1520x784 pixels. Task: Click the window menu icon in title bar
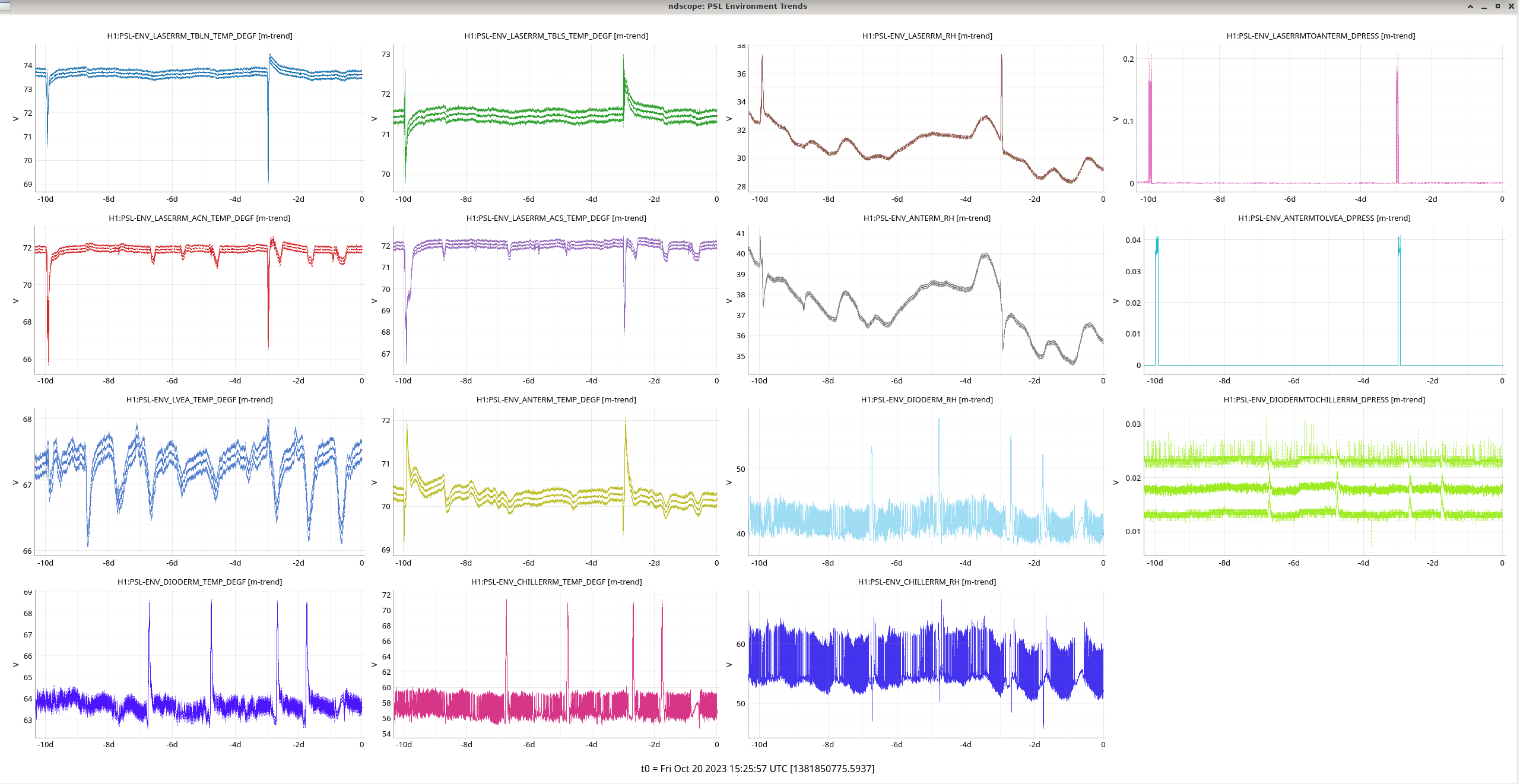[x=5, y=6]
